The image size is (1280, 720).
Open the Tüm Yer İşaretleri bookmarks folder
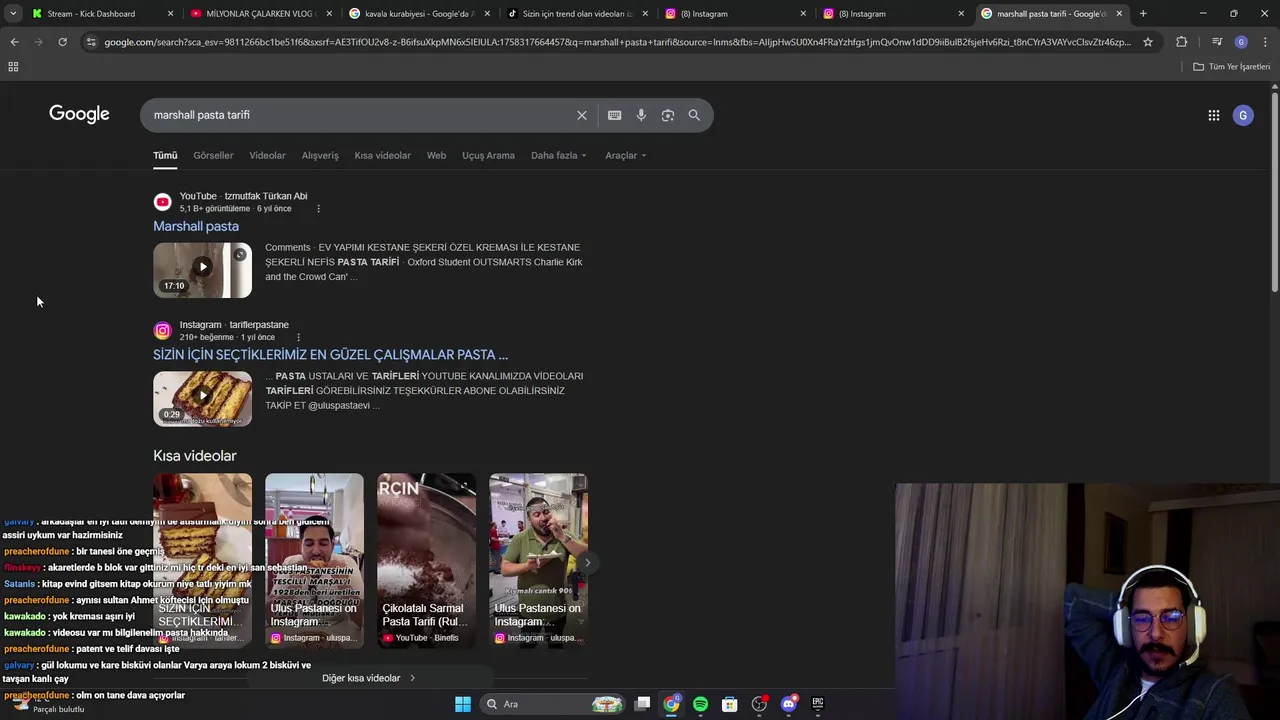1232,66
